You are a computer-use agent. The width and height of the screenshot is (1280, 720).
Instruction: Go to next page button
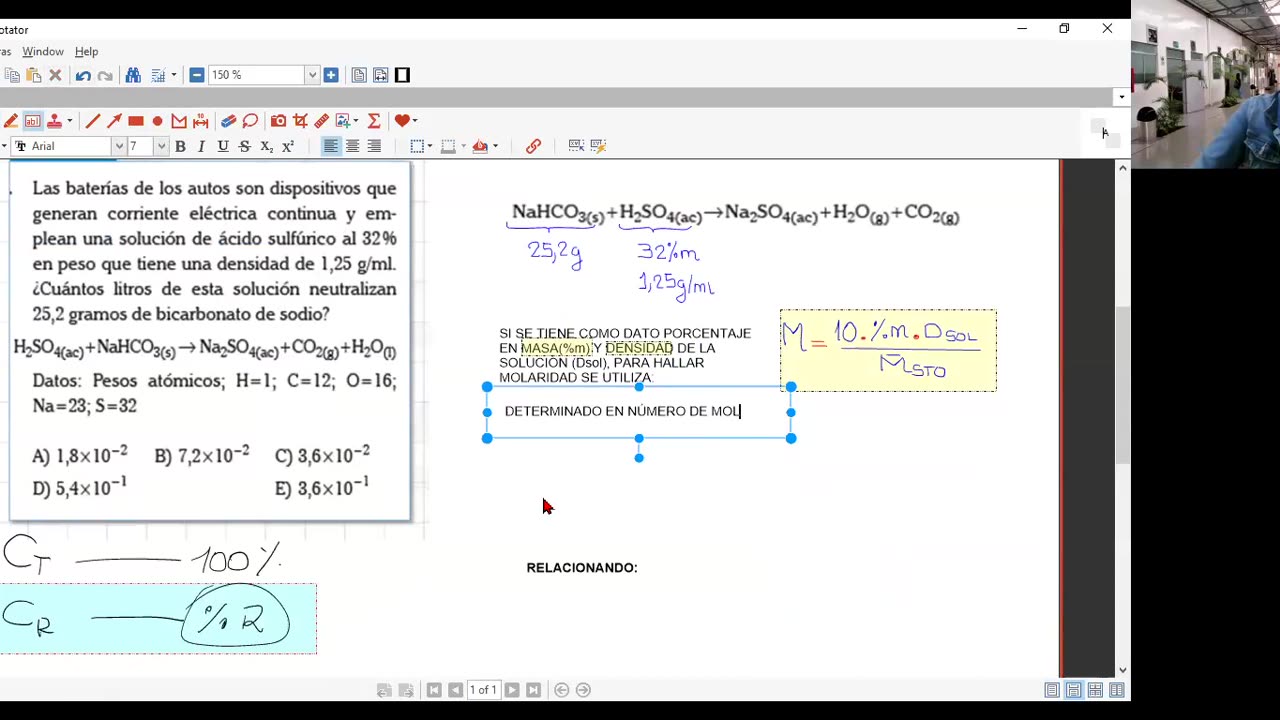511,690
